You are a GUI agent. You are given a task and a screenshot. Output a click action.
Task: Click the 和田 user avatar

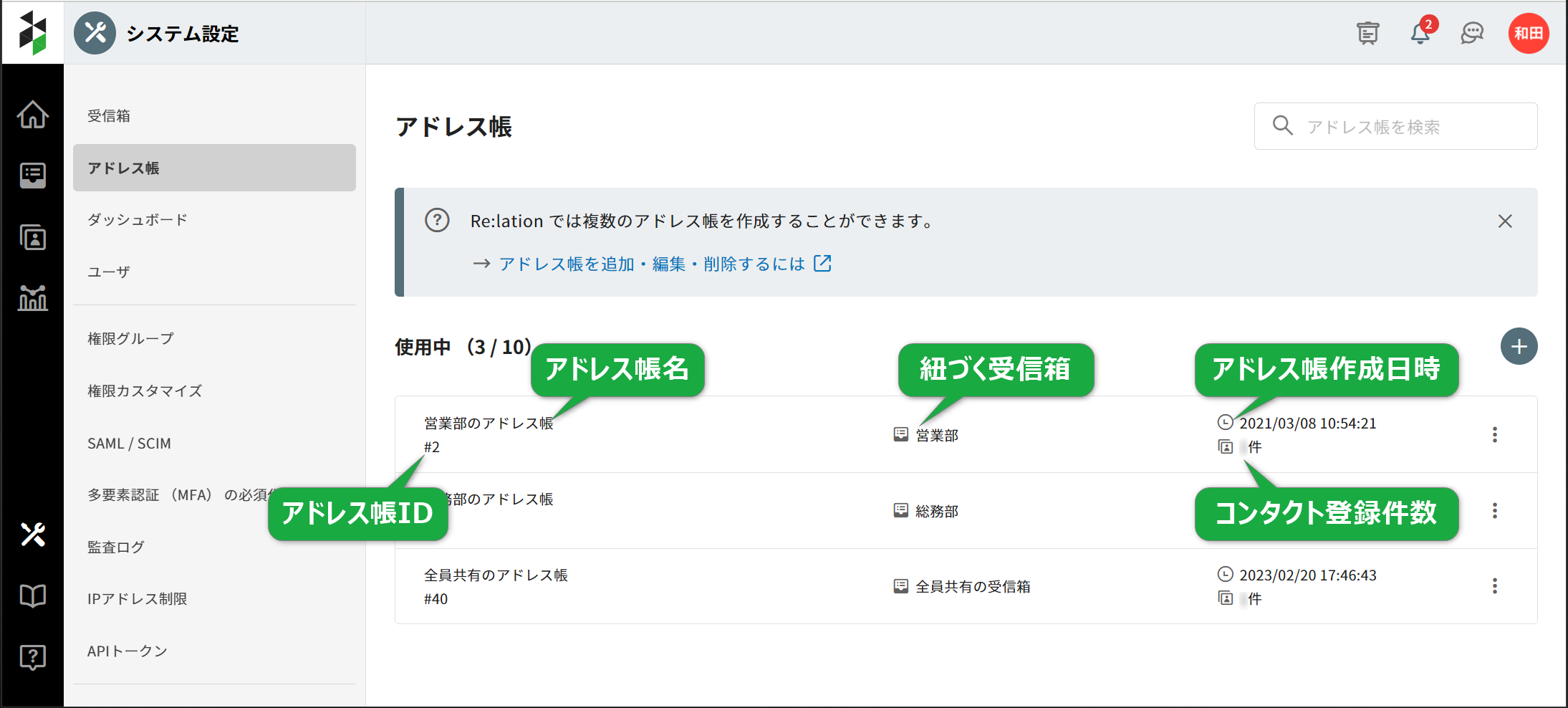(1529, 33)
